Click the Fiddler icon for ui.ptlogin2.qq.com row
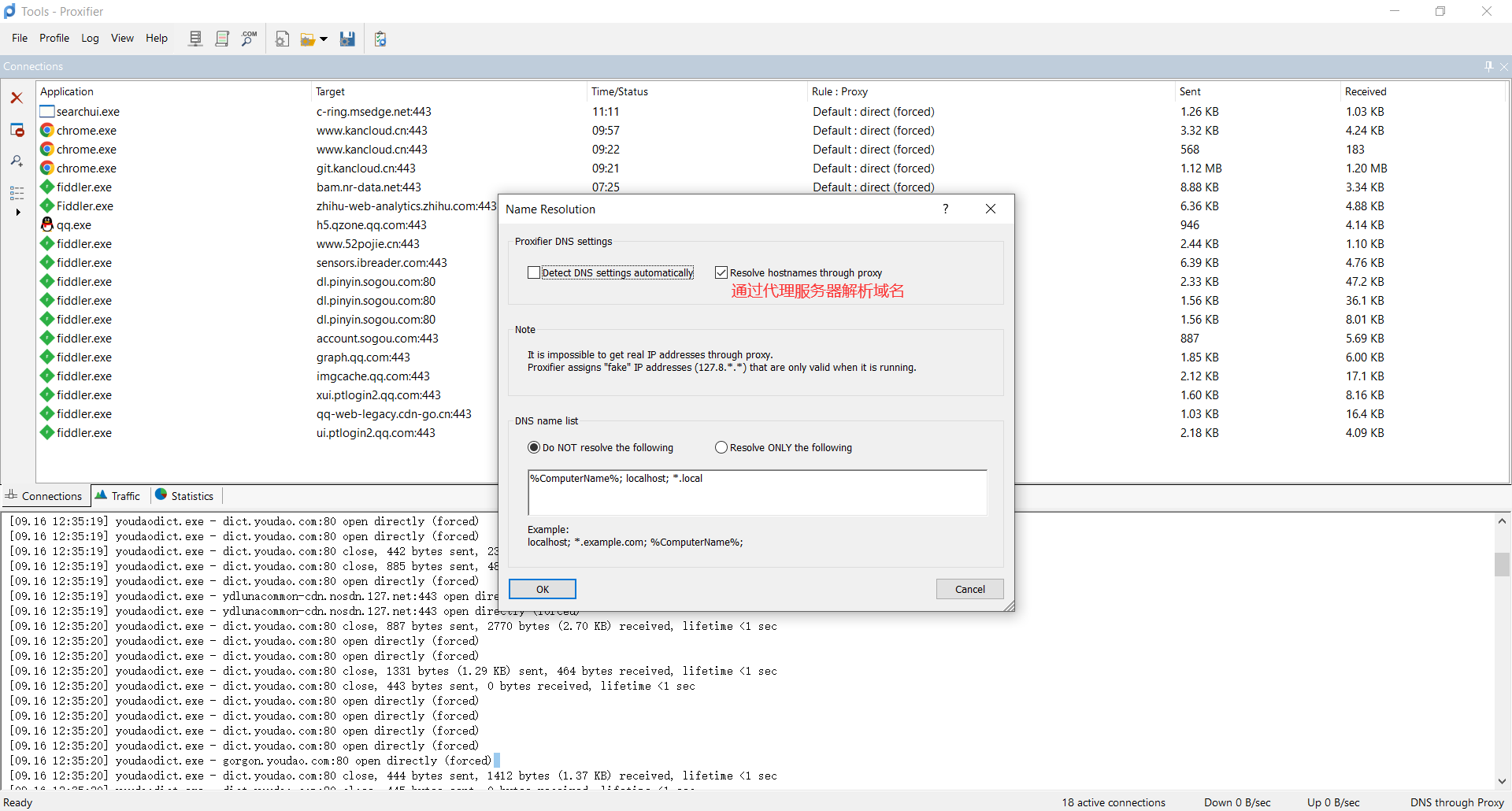 47,433
